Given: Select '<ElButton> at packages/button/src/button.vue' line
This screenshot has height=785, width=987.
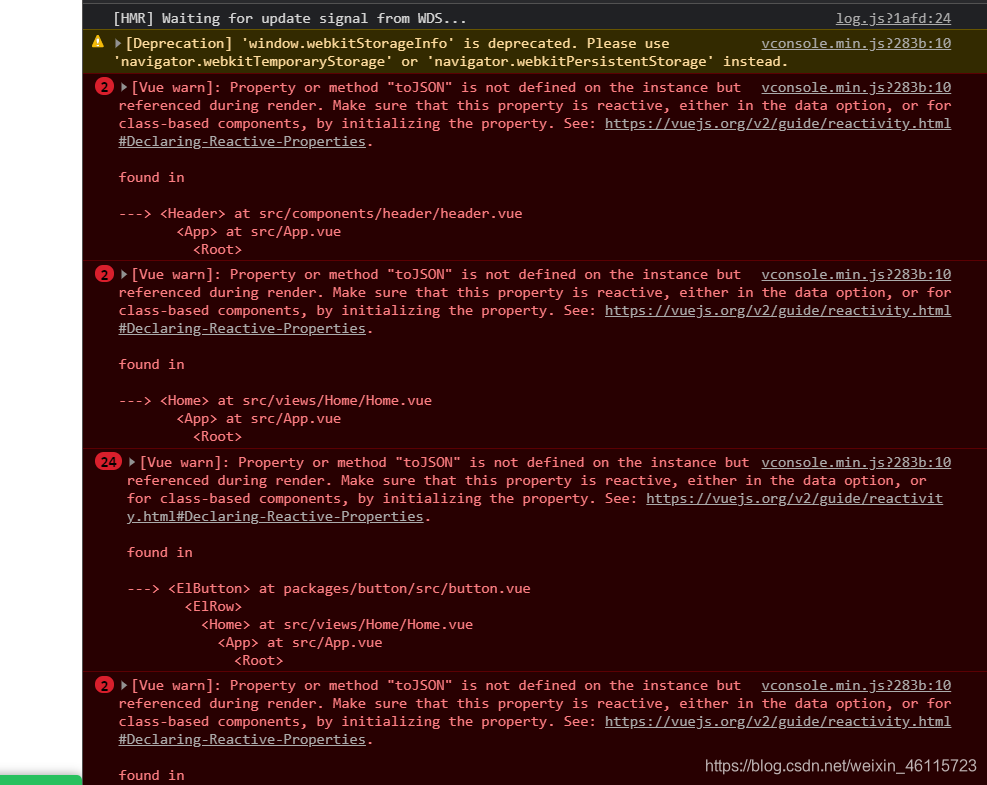Looking at the screenshot, I should point(349,589).
